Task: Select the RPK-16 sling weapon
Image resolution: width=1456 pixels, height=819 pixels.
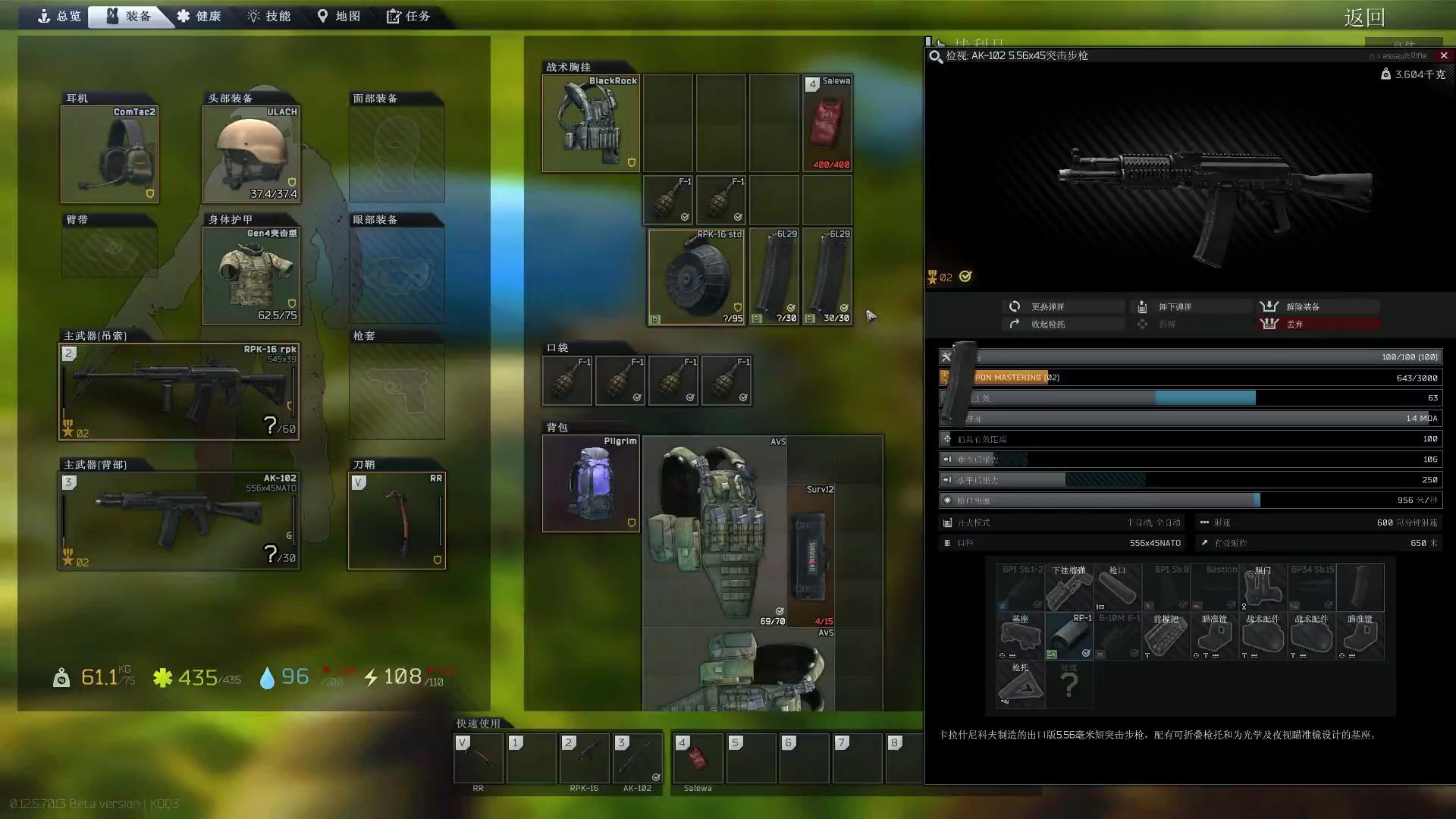Action: coord(179,391)
